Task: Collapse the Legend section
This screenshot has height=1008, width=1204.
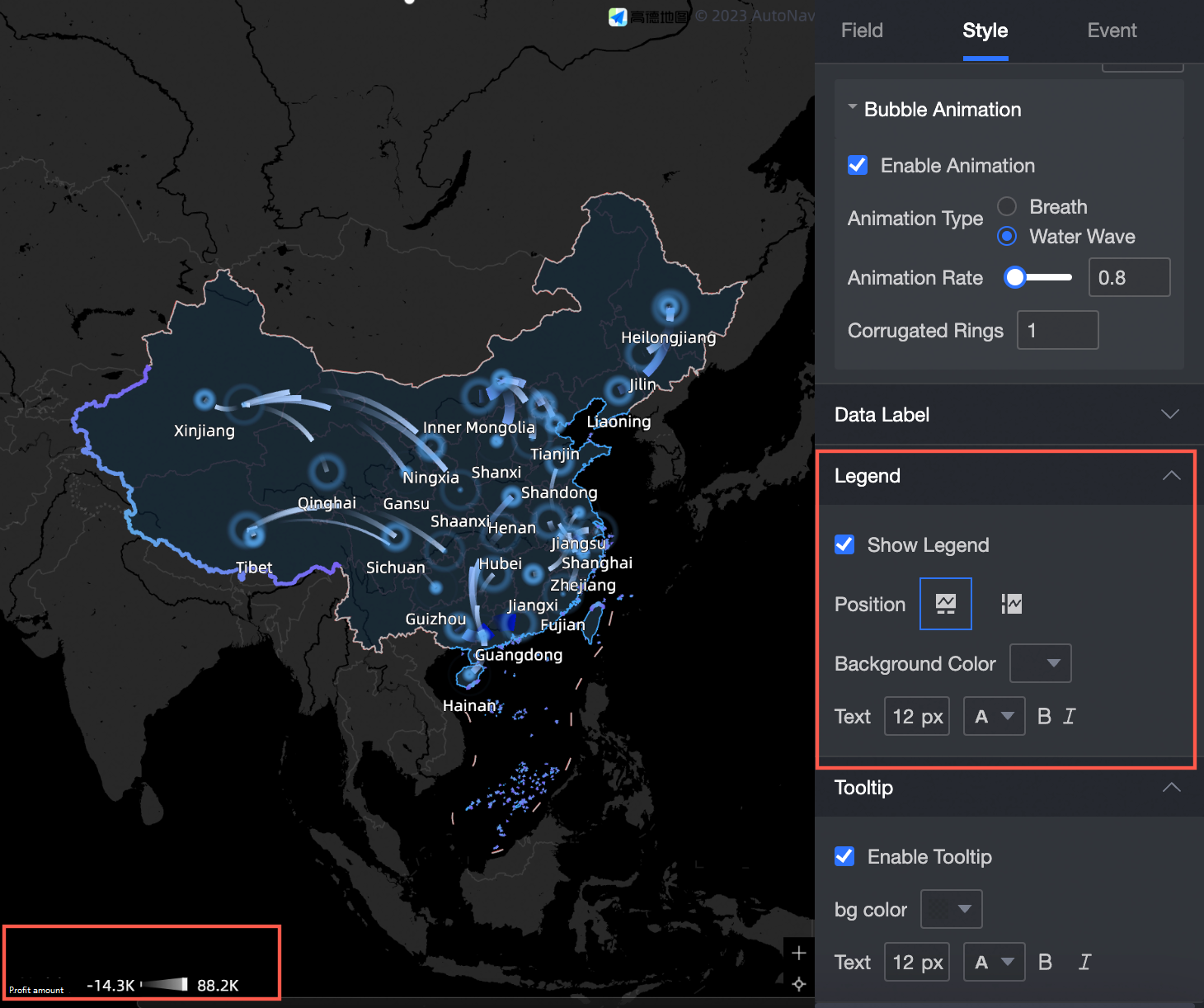Action: tap(1171, 476)
